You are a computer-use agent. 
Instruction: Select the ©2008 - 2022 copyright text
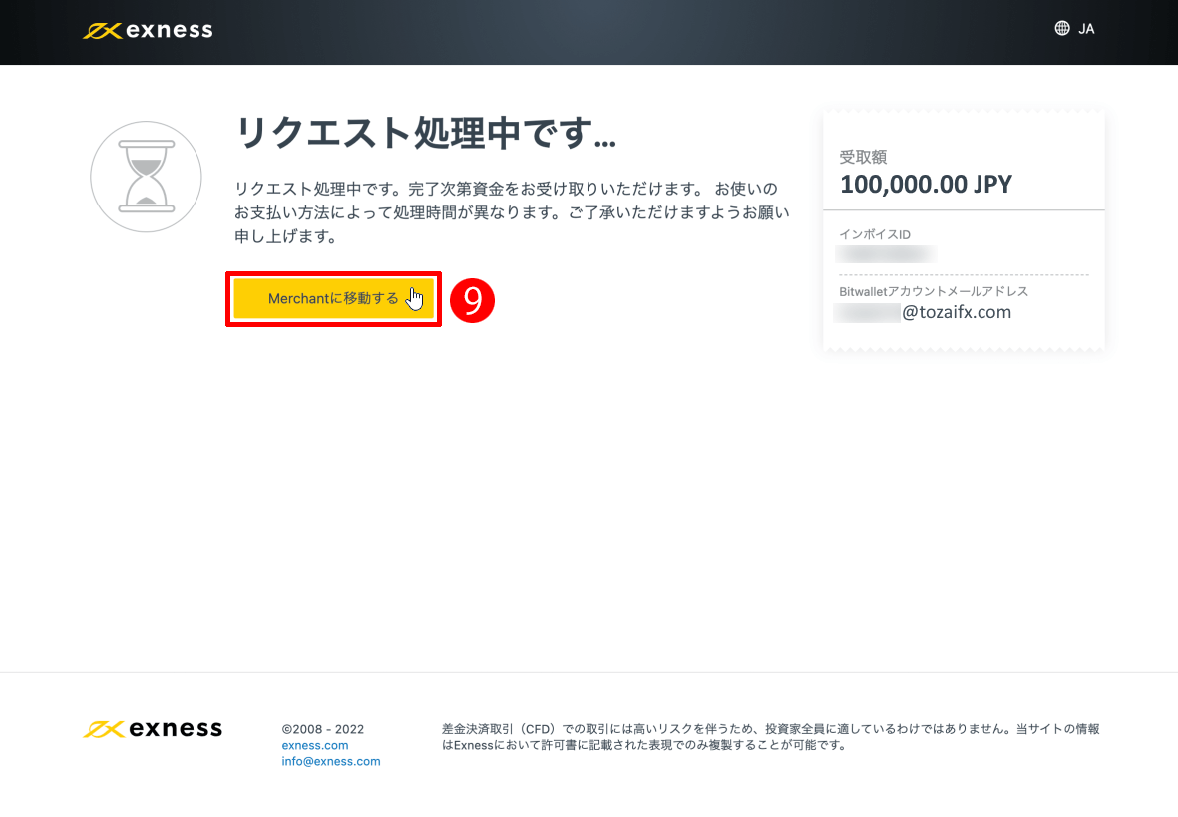click(x=322, y=729)
